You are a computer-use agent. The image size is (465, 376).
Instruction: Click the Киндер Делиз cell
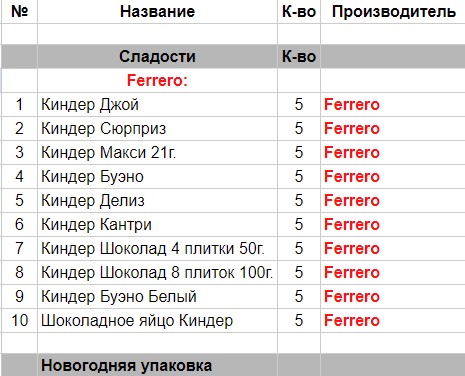tap(157, 200)
